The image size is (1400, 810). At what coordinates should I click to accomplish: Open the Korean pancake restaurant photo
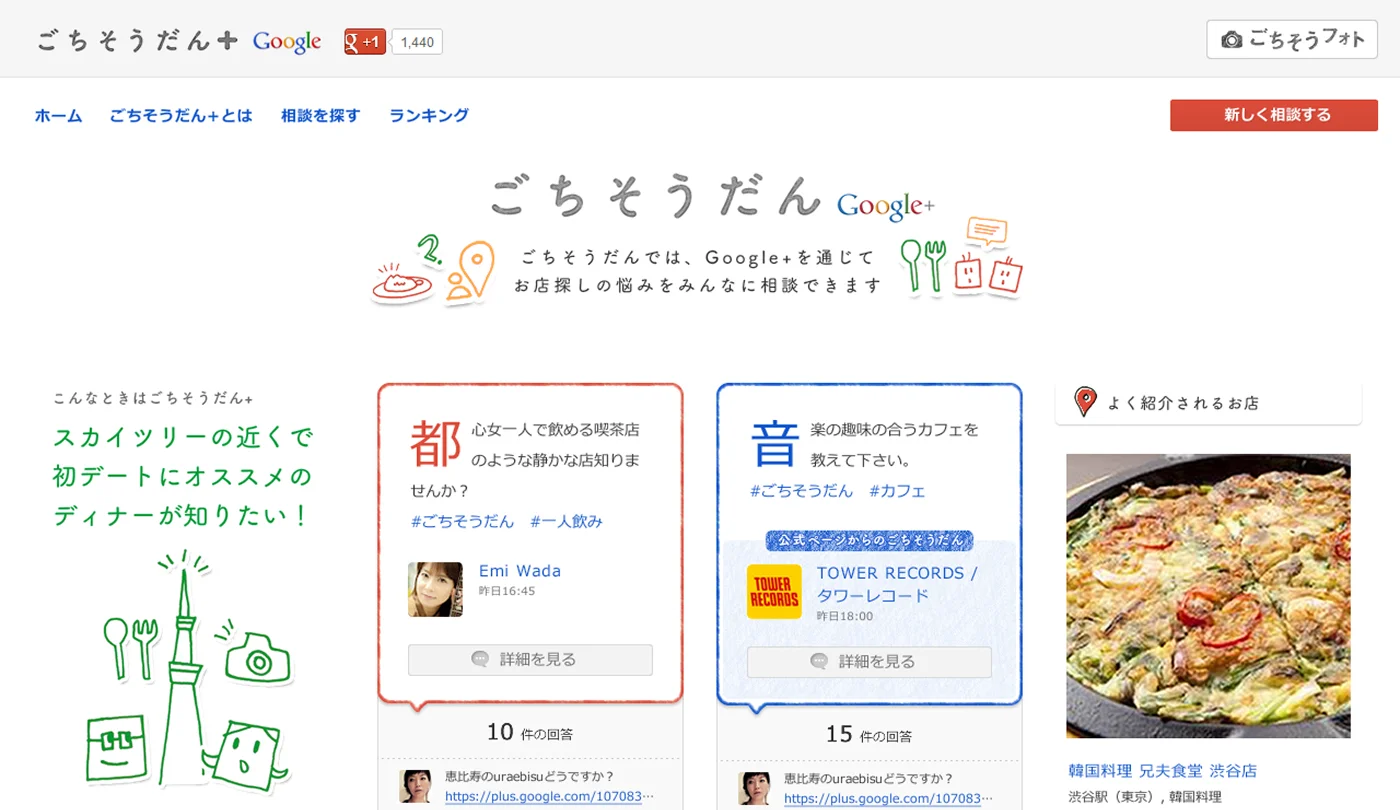[x=1208, y=596]
